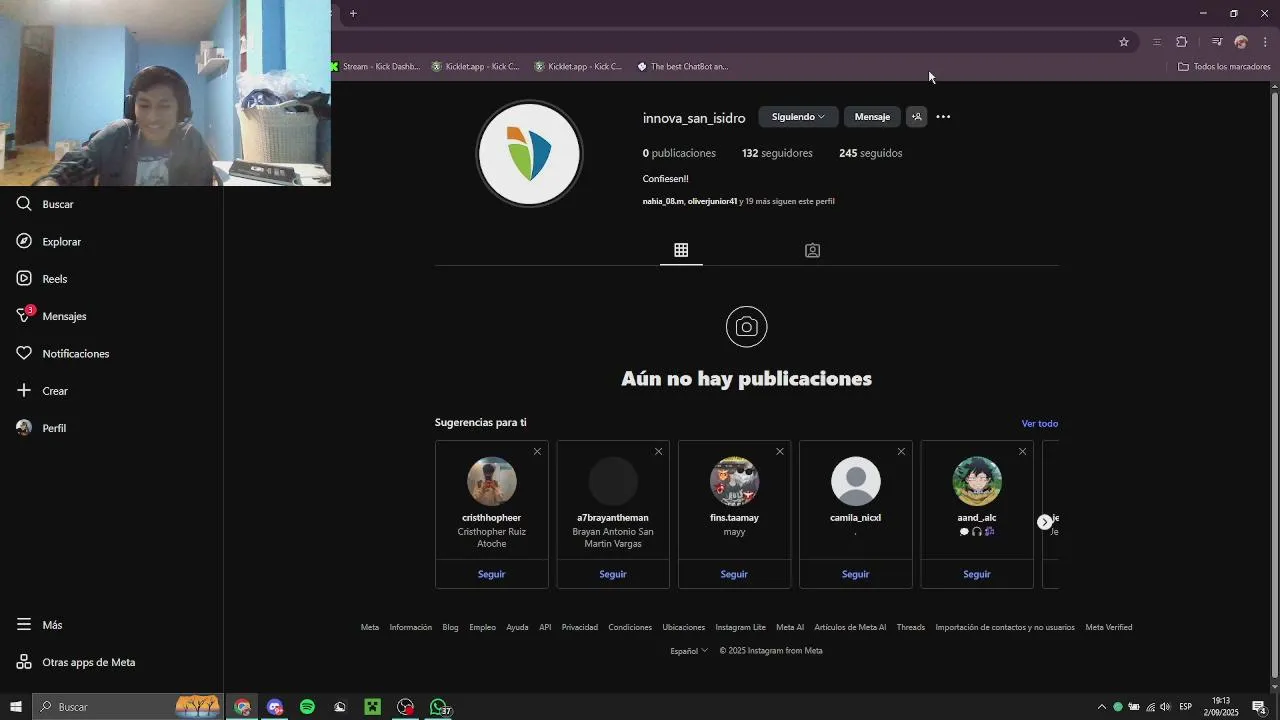This screenshot has height=720, width=1280.
Task: Dismiss the fins.taamay suggestion
Action: (x=780, y=452)
